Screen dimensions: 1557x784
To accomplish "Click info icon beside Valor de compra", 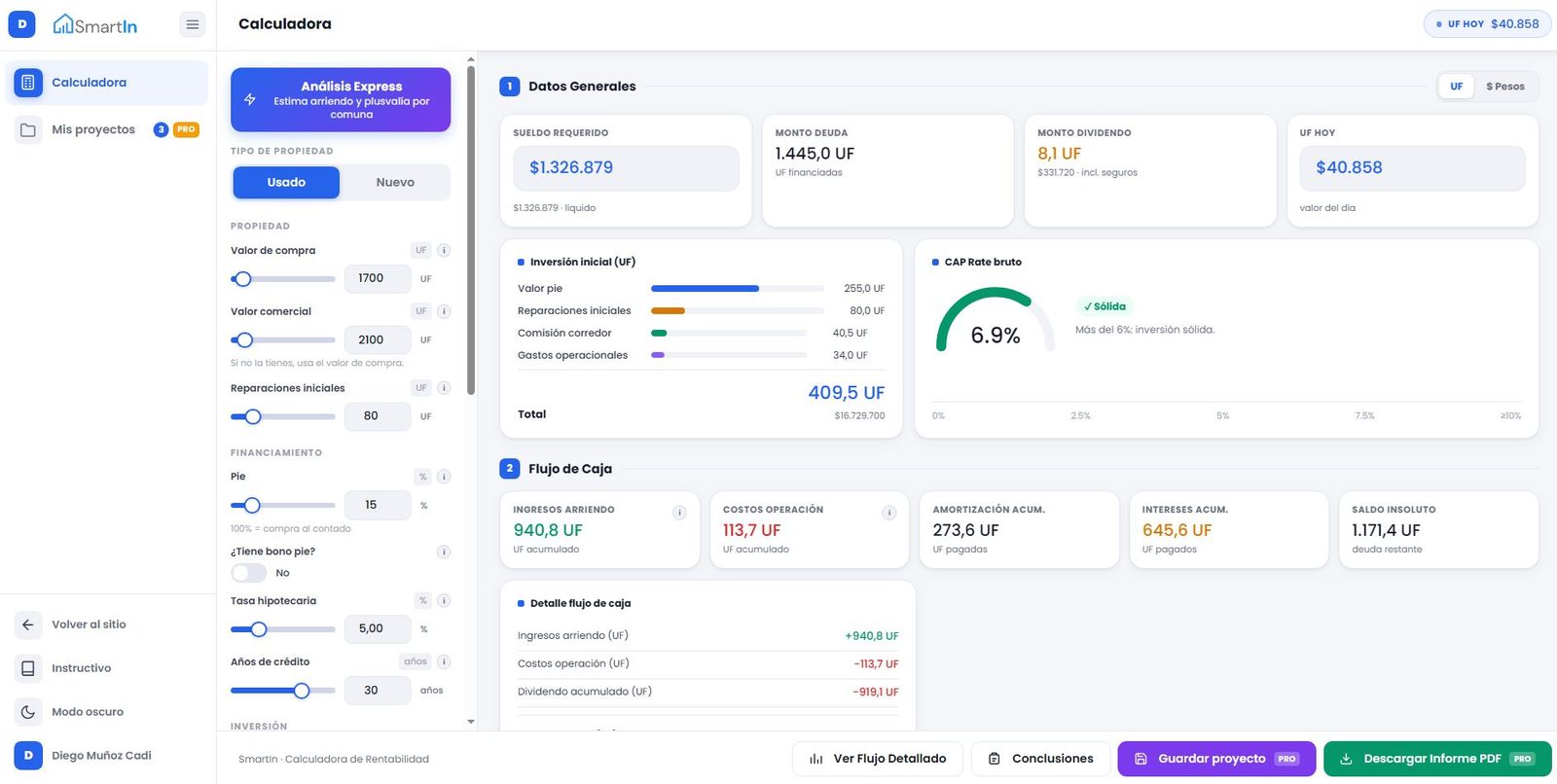I will click(x=444, y=250).
